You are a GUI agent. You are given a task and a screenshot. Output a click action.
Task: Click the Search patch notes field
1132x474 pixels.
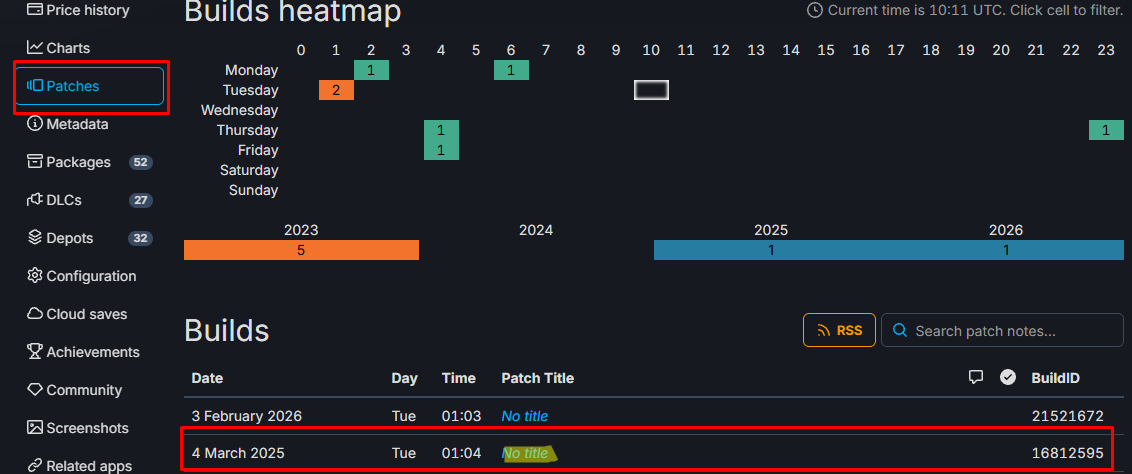coord(1002,330)
